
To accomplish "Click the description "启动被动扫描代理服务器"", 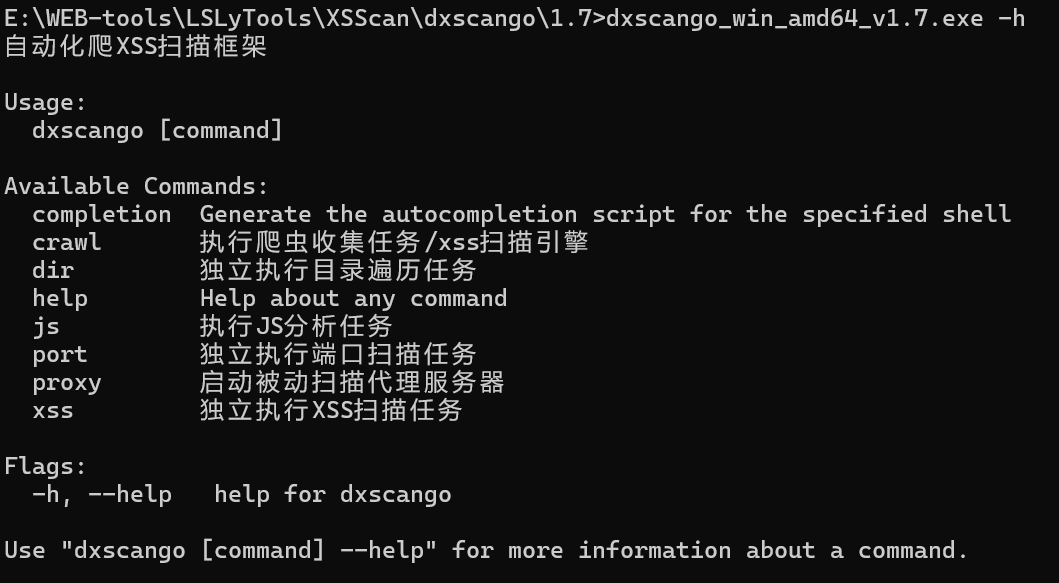I will (352, 382).
